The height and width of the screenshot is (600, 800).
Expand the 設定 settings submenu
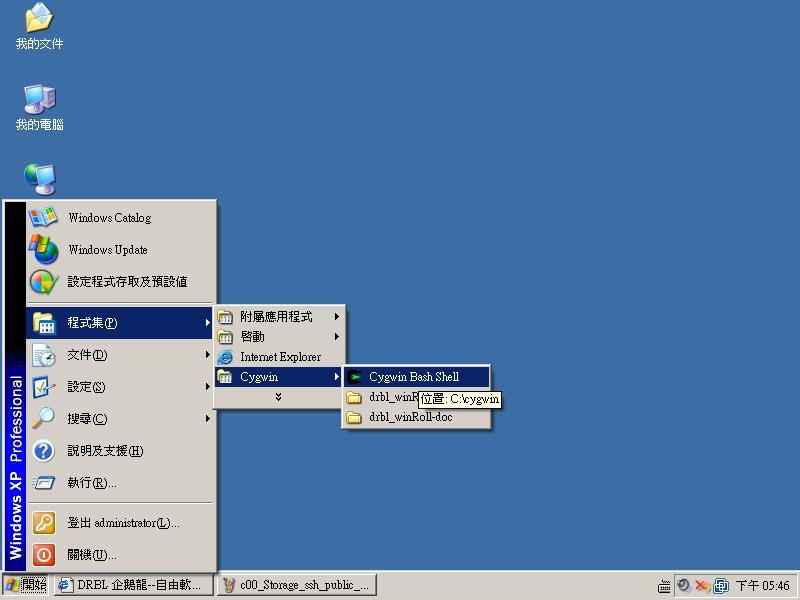tap(86, 387)
